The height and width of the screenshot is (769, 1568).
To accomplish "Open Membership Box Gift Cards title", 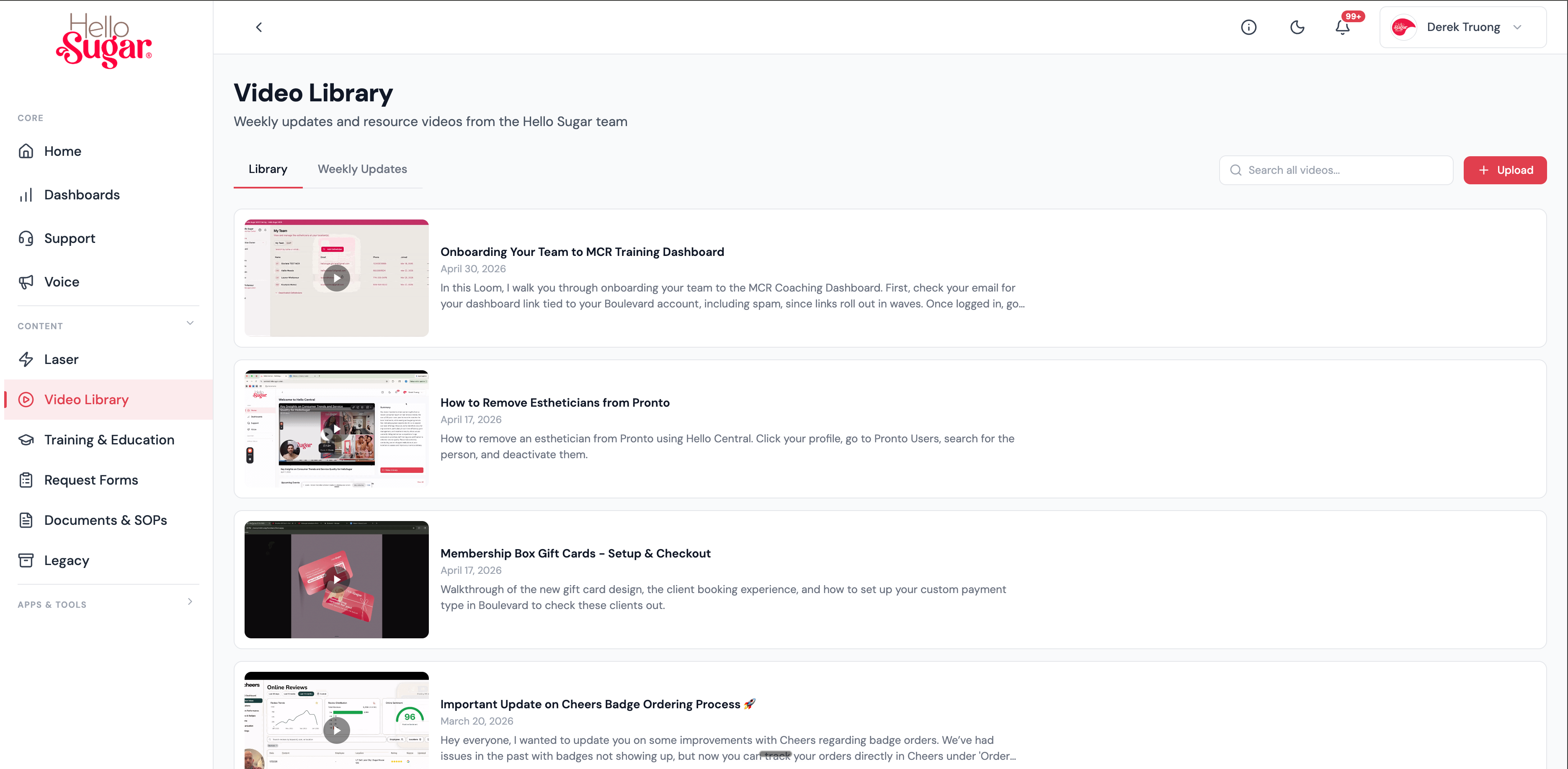I will pos(575,553).
